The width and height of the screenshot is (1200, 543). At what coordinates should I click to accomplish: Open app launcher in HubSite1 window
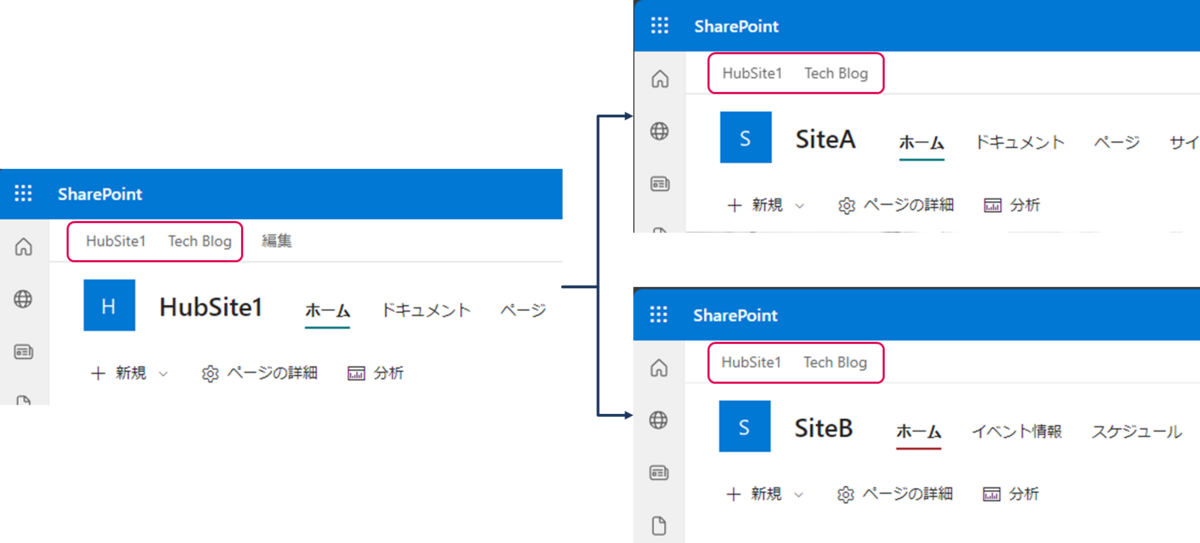click(x=23, y=194)
